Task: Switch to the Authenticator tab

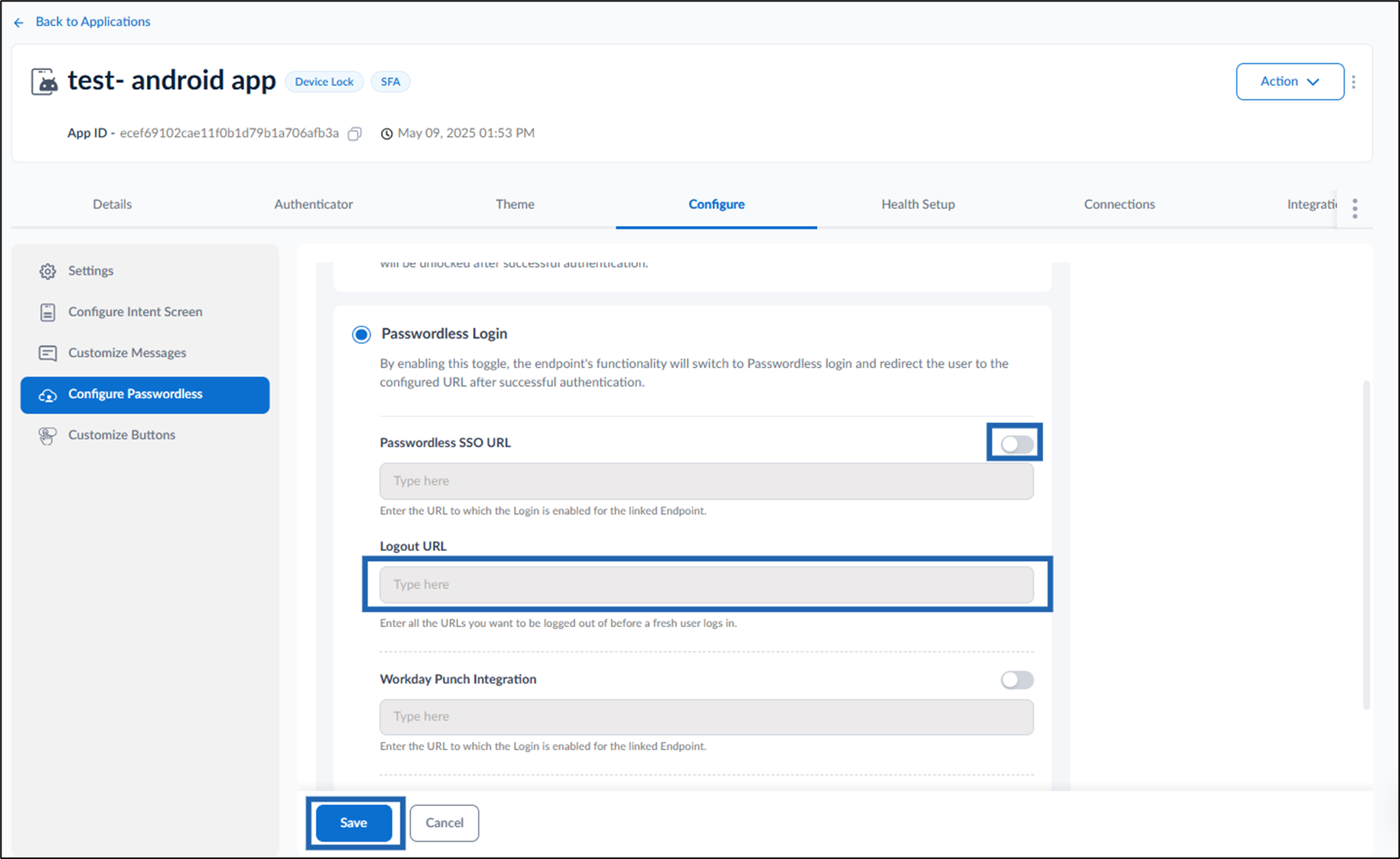Action: click(x=313, y=204)
